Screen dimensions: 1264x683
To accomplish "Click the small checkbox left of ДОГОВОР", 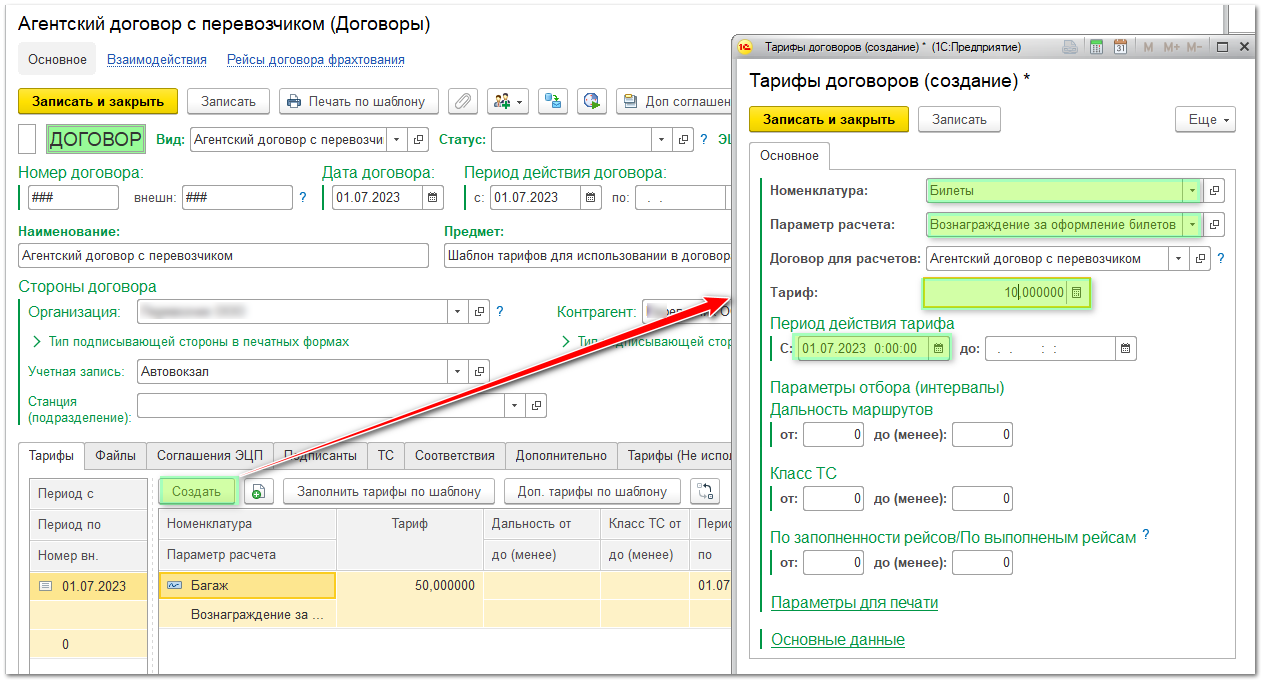I will [28, 139].
